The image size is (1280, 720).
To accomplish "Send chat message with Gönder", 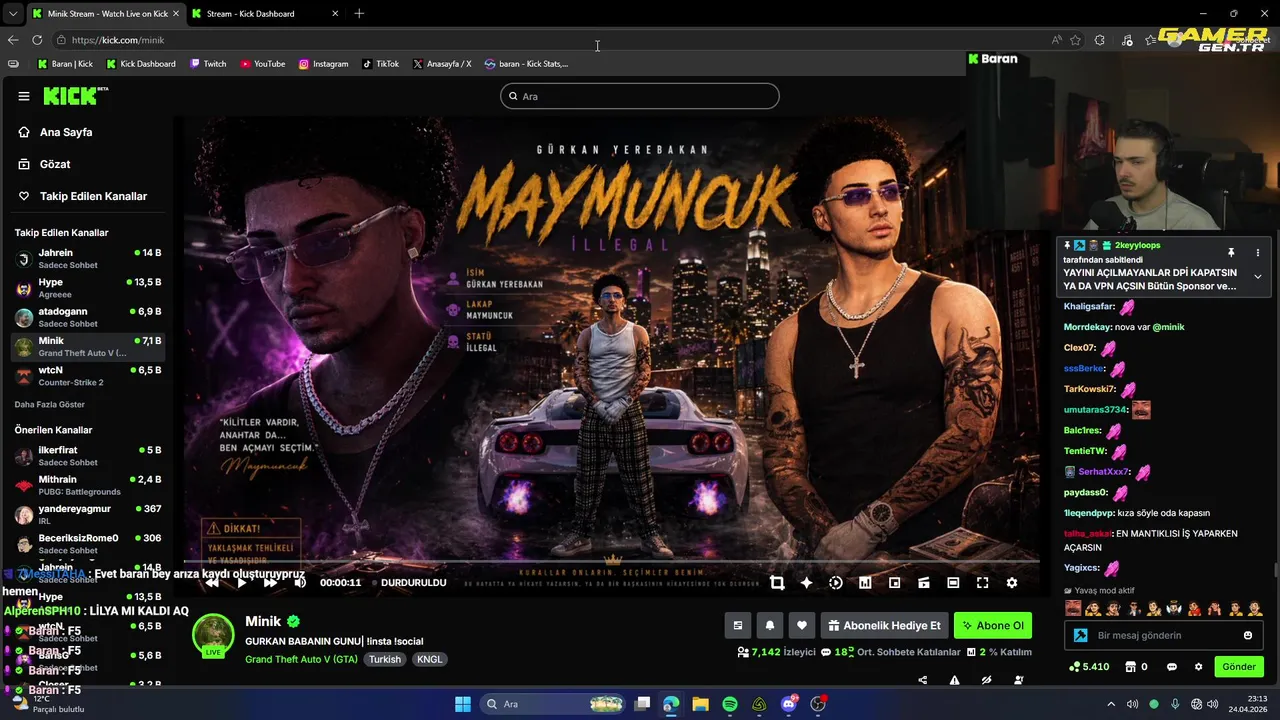I will (1238, 667).
